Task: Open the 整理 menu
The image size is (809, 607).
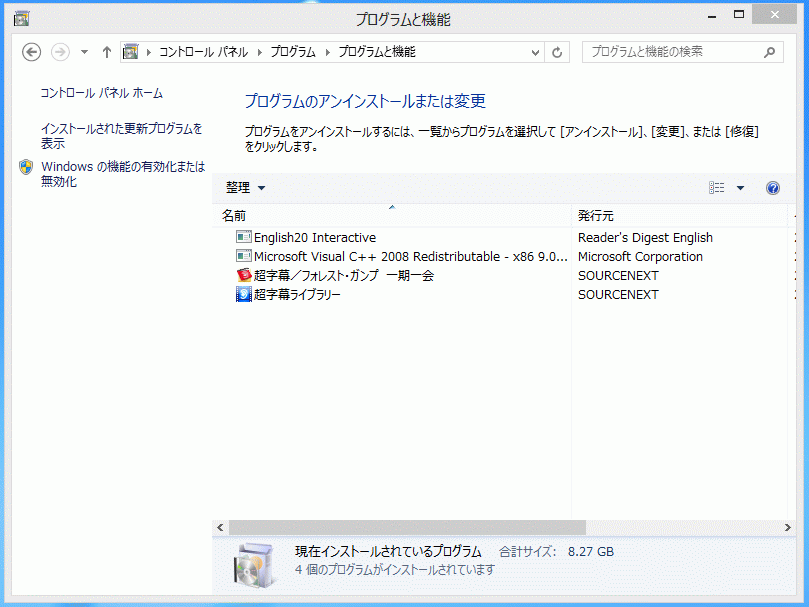Action: (x=246, y=188)
